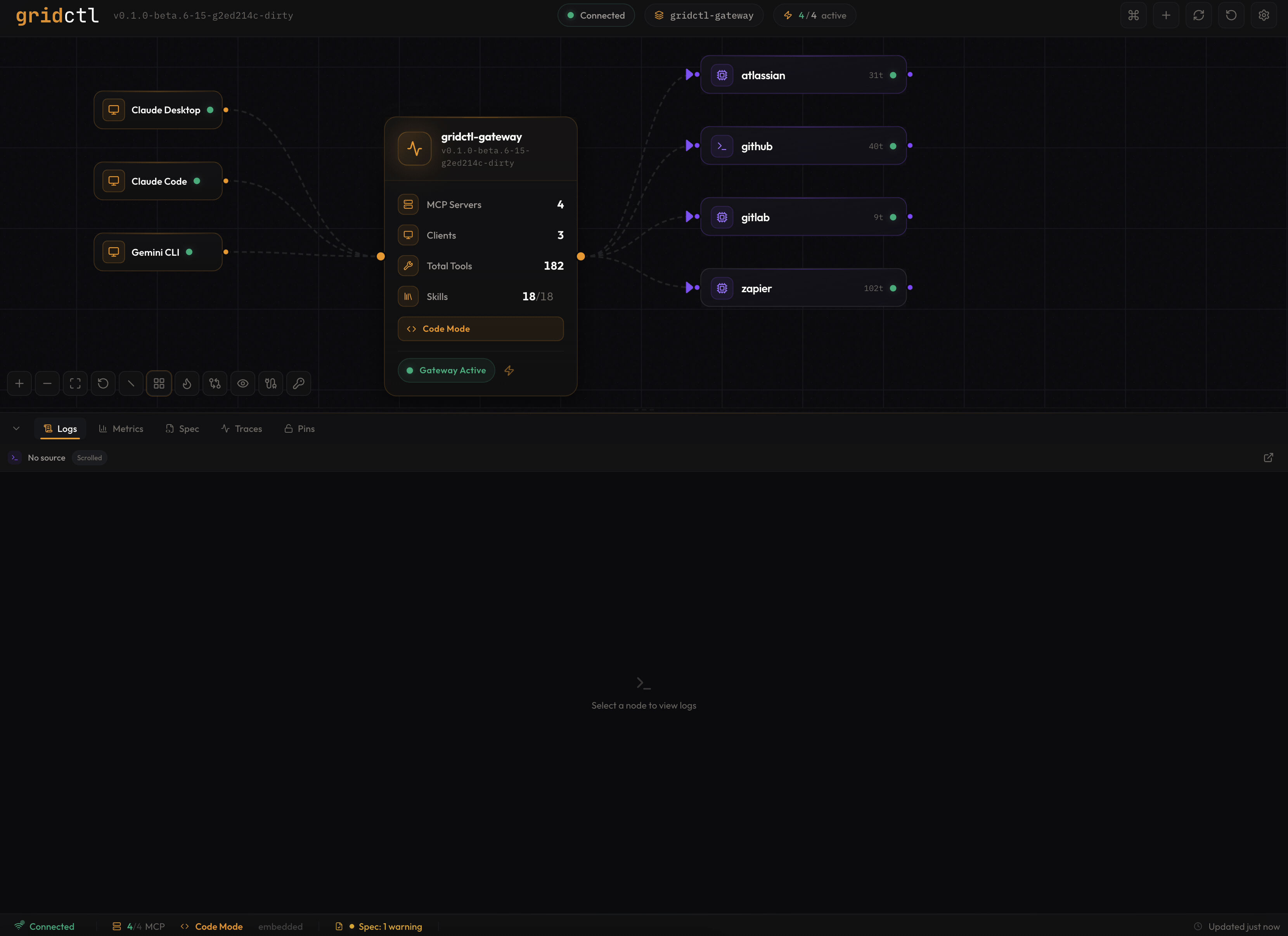Toggle the eye visibility icon
Screen dimensions: 1288x936
[x=242, y=383]
